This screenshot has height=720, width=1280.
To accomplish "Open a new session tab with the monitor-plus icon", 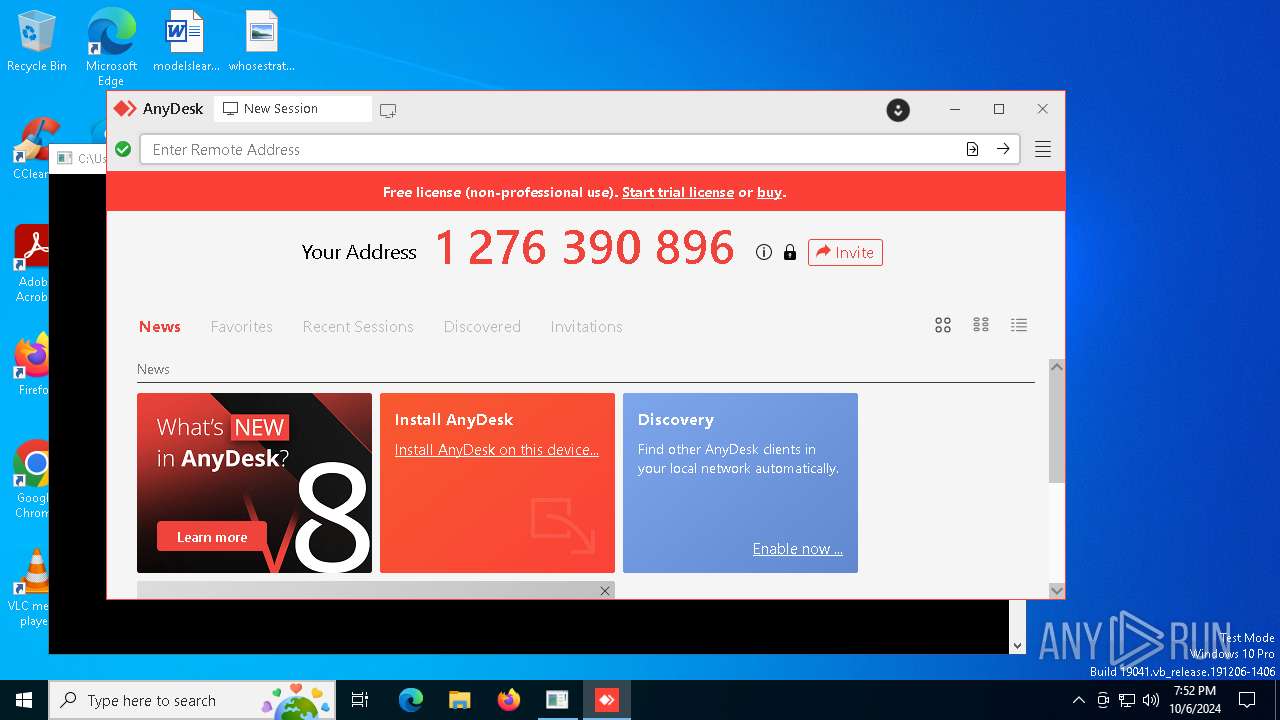I will click(x=388, y=110).
